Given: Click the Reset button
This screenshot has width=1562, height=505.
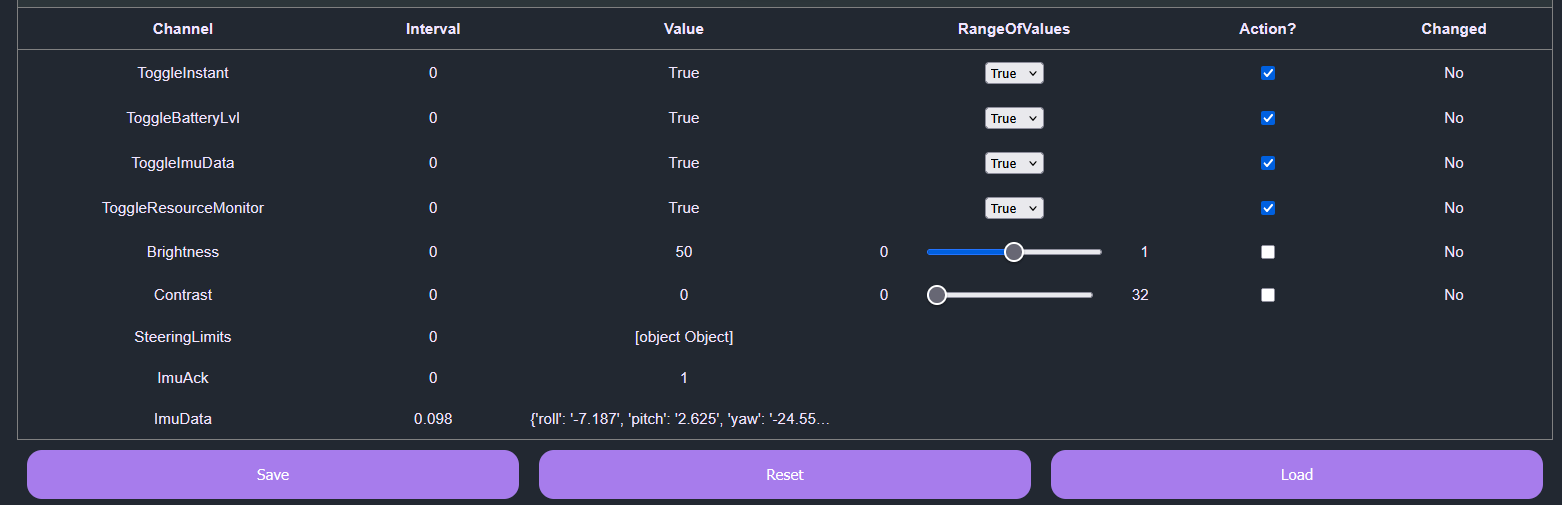Looking at the screenshot, I should tap(784, 475).
